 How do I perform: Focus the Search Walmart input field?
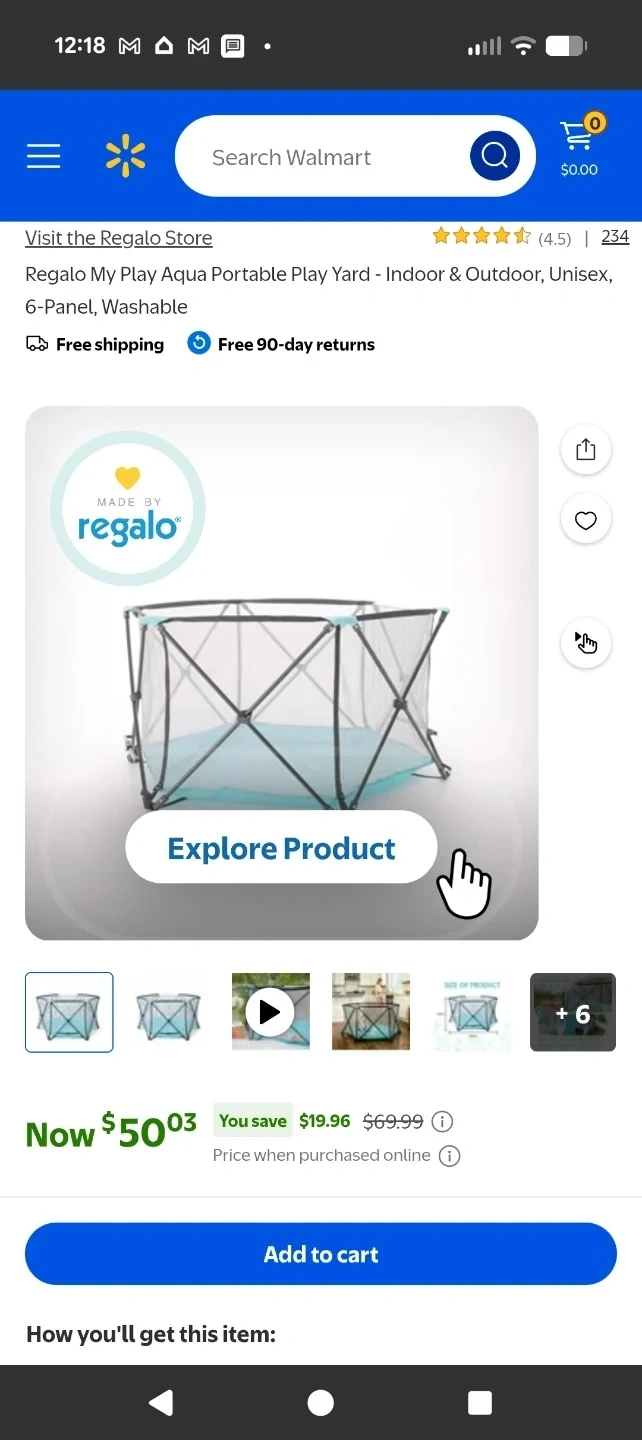tap(322, 156)
